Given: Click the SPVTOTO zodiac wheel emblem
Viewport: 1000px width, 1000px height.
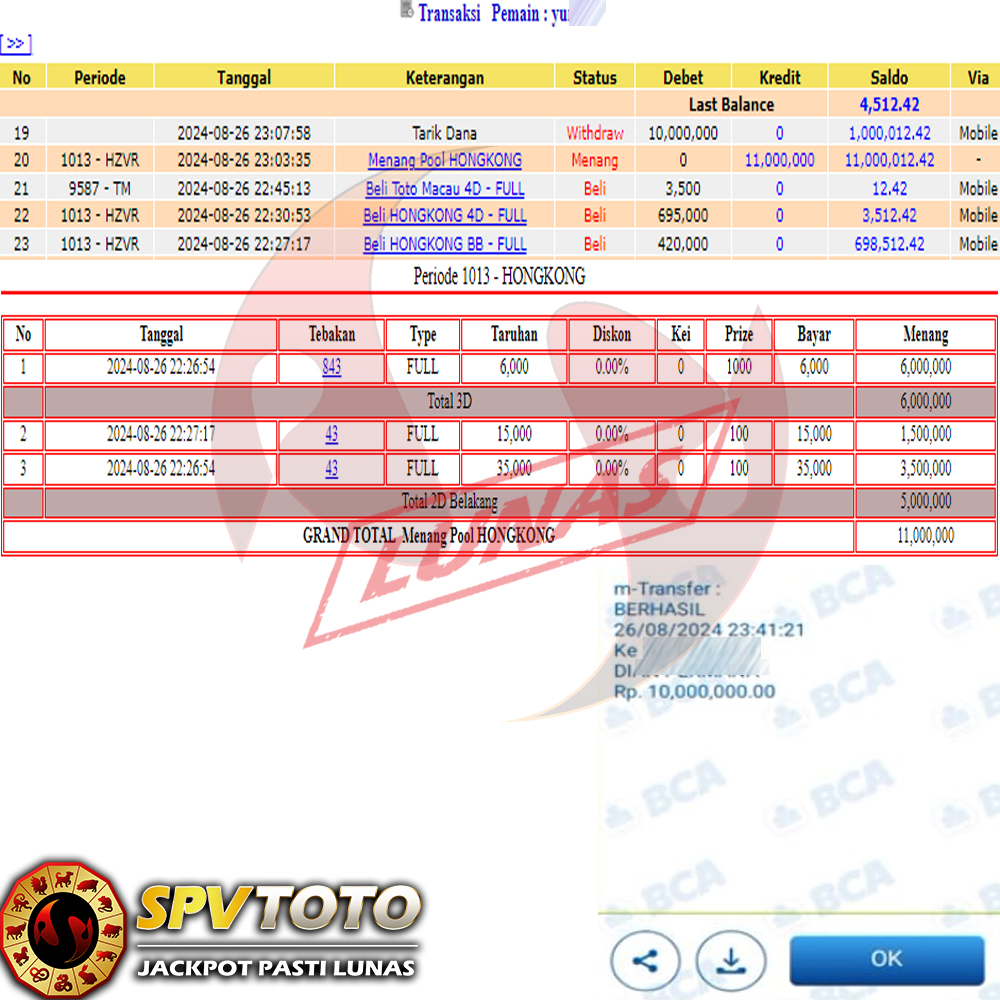Looking at the screenshot, I should coord(63,930).
